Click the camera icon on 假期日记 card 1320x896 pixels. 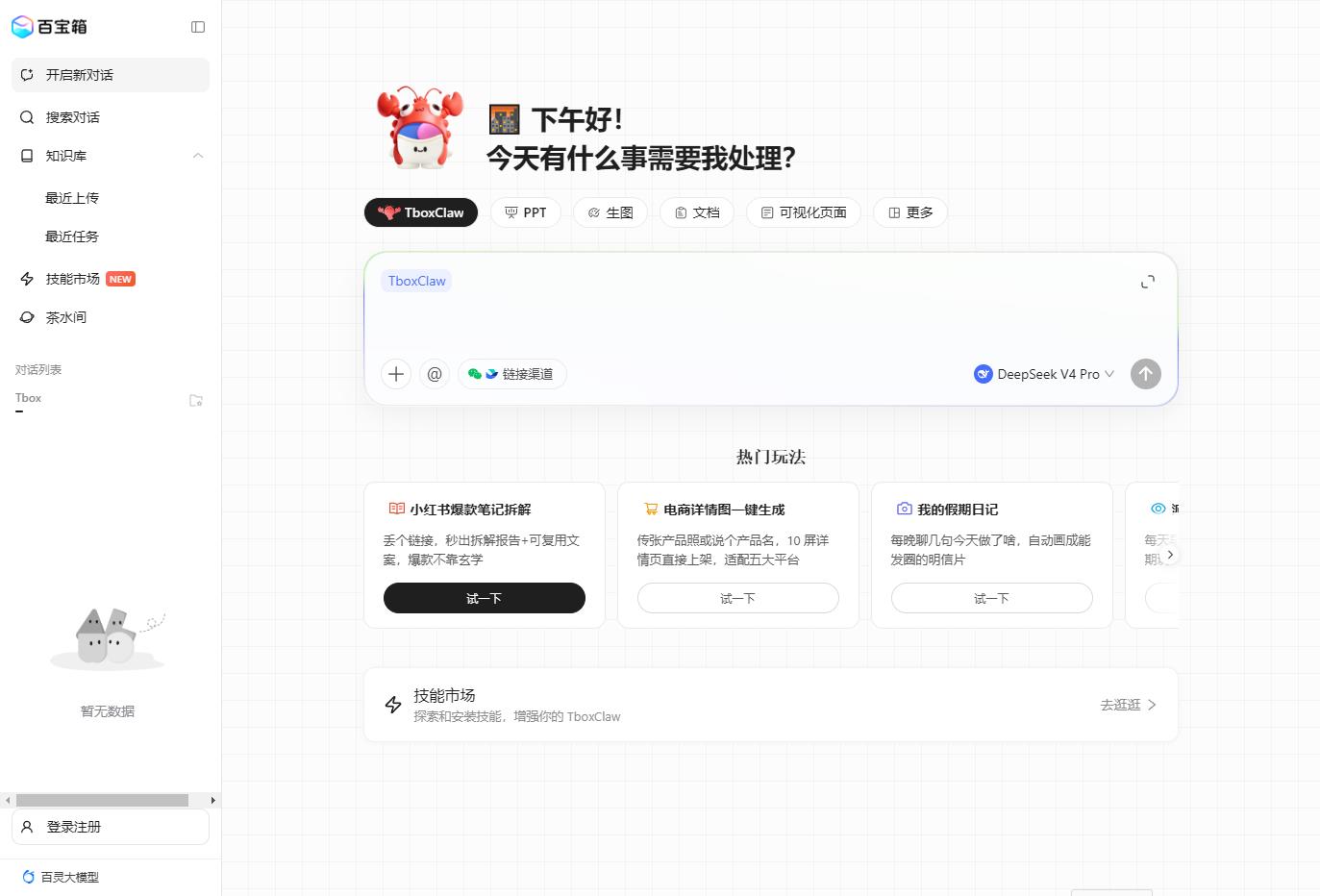pos(904,509)
